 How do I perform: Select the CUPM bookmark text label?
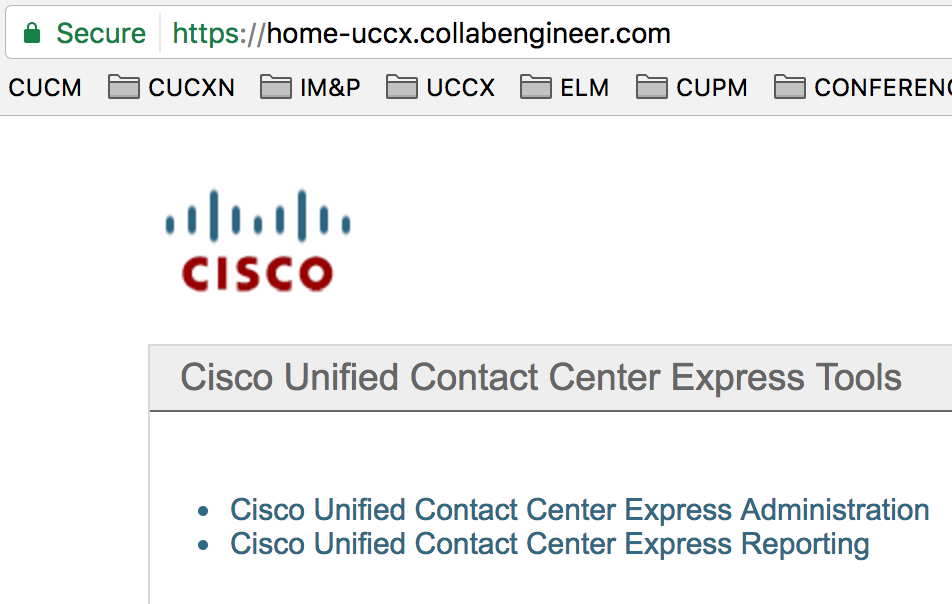pyautogui.click(x=711, y=88)
